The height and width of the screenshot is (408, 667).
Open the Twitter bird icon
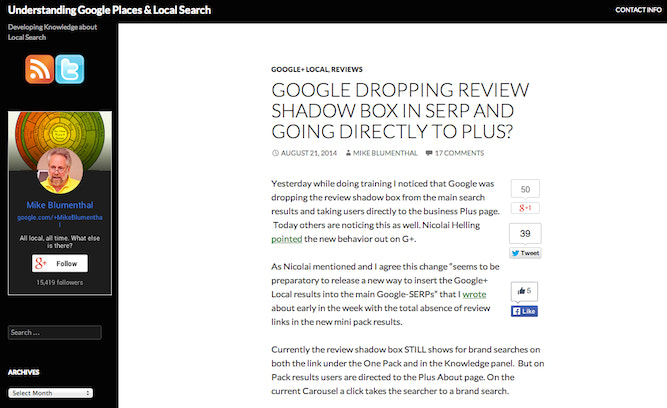tap(70, 69)
